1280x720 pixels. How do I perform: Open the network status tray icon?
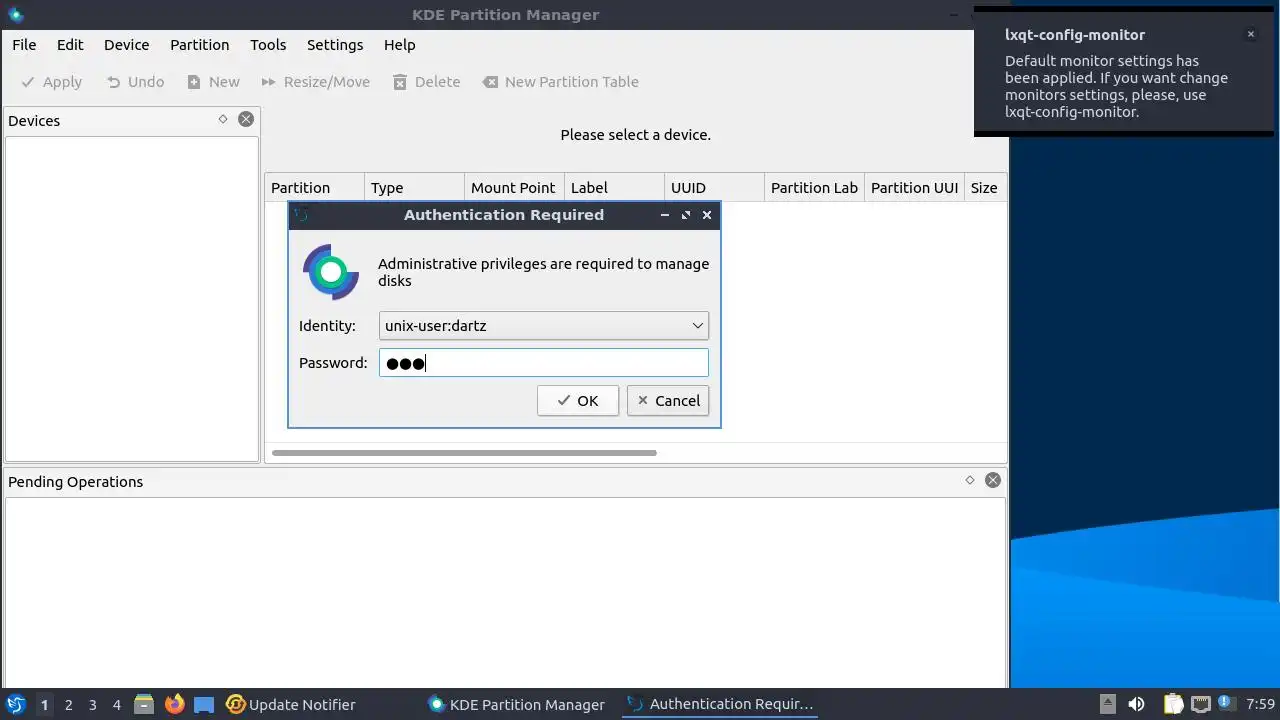point(1201,705)
